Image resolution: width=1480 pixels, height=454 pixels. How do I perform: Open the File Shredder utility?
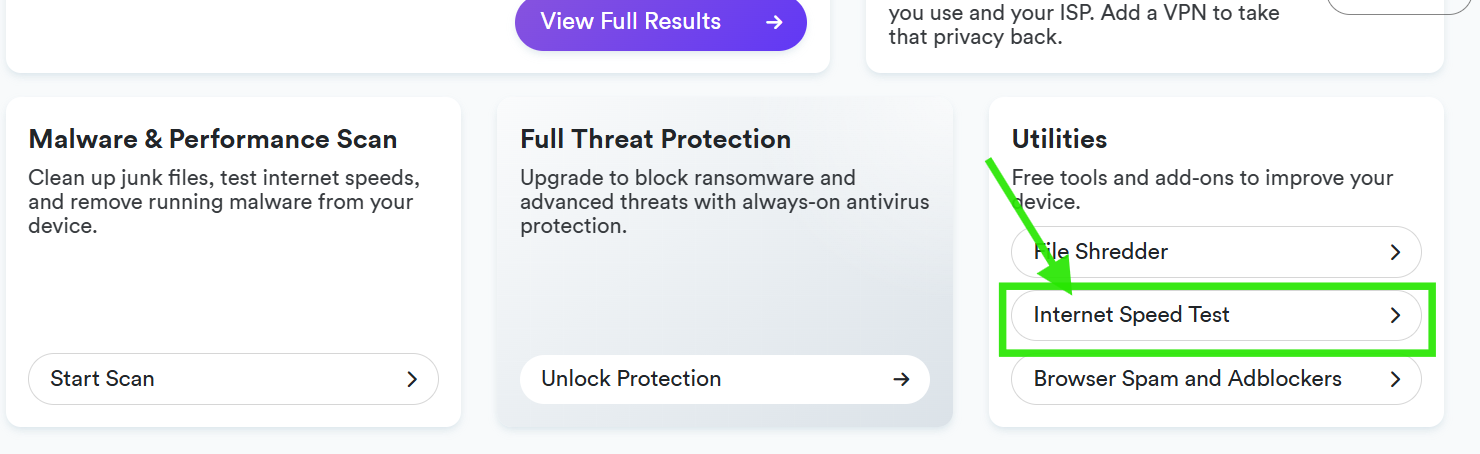point(1216,252)
